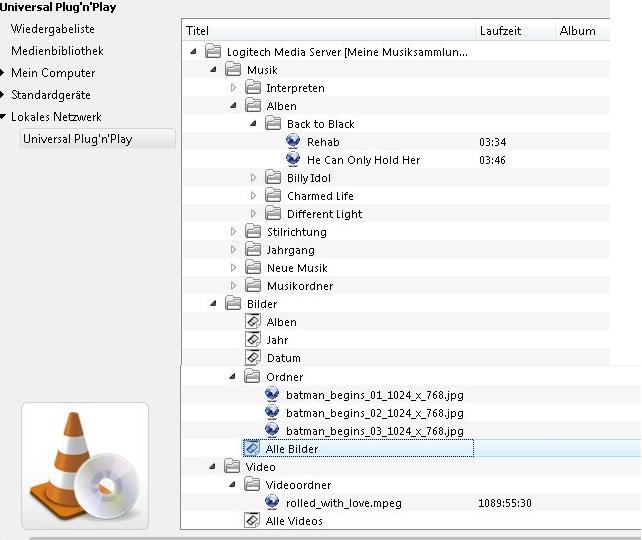Expand the Stilrichtung node
642x540 pixels.
pyautogui.click(x=233, y=232)
